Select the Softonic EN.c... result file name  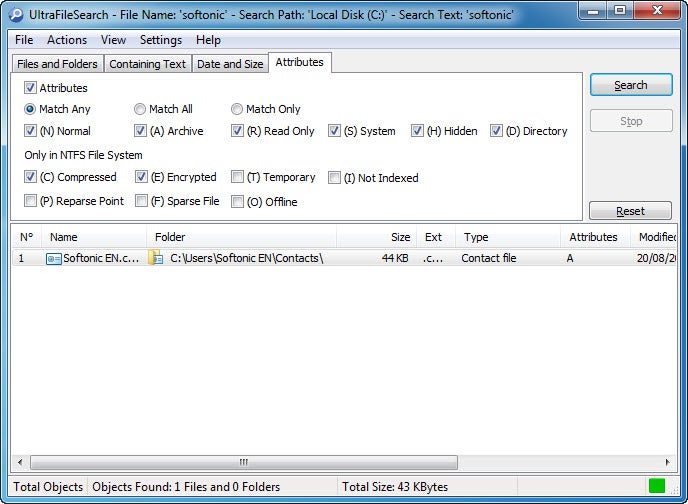click(101, 258)
